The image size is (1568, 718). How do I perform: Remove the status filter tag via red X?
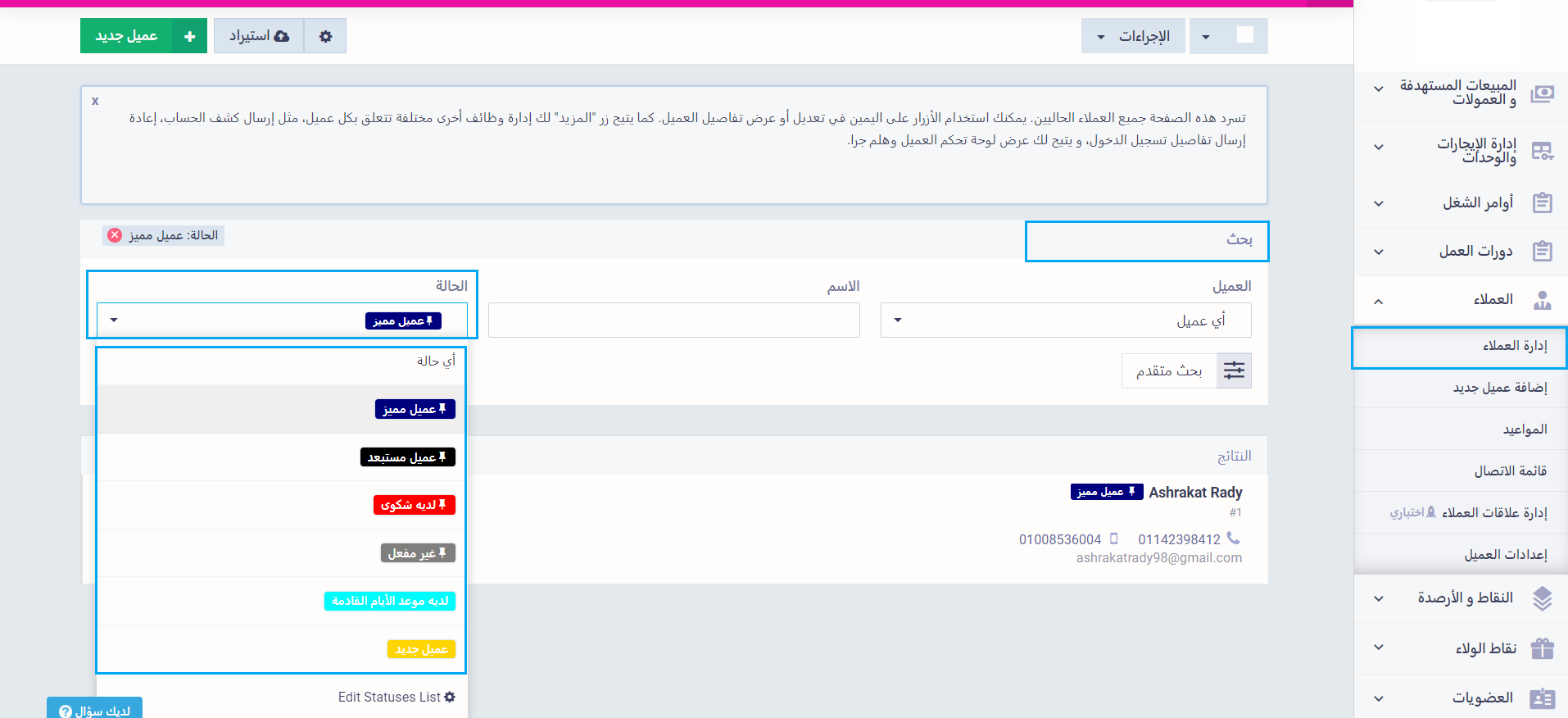click(115, 235)
